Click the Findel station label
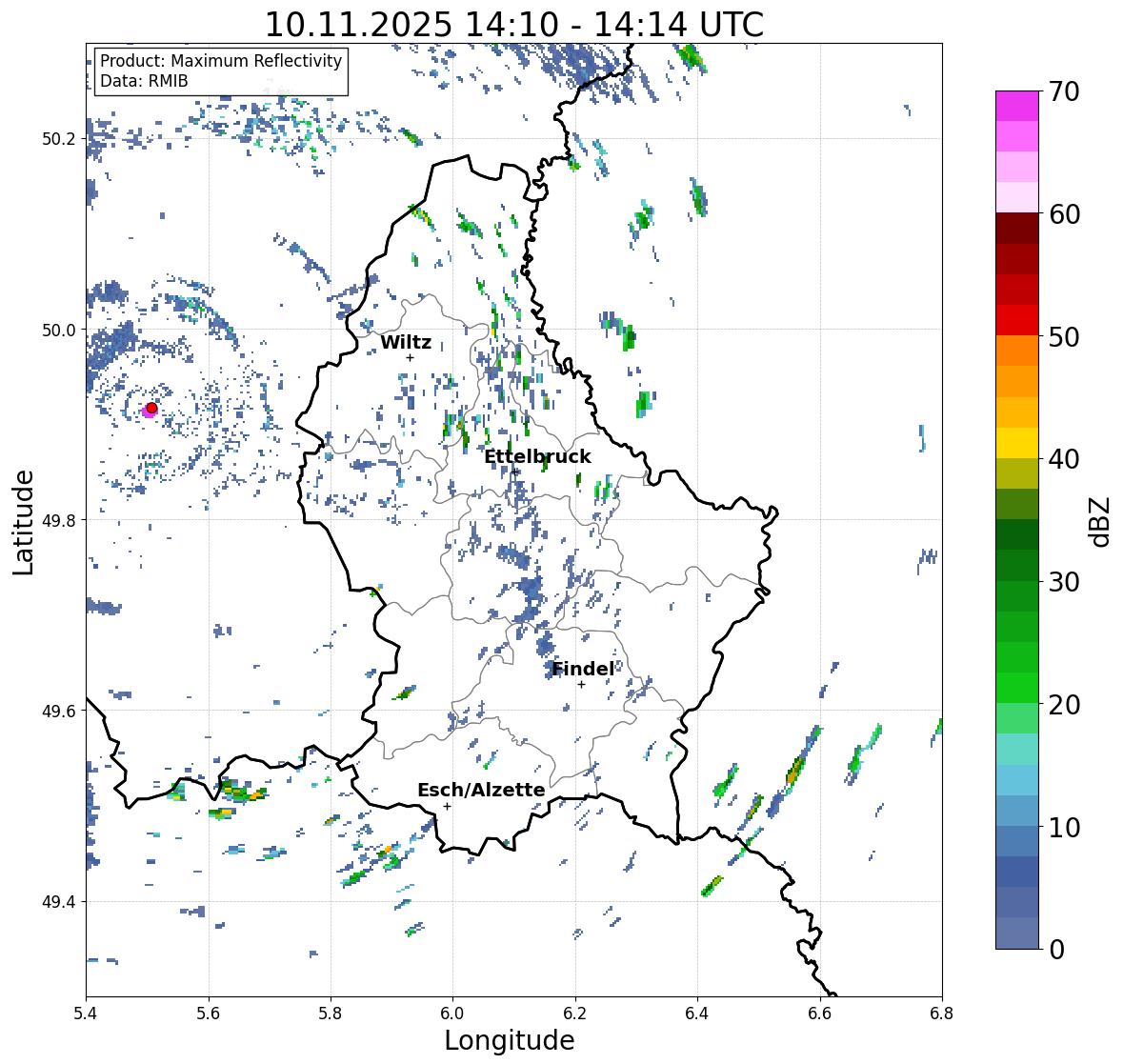Viewport: 1123px width, 1064px height. [583, 669]
